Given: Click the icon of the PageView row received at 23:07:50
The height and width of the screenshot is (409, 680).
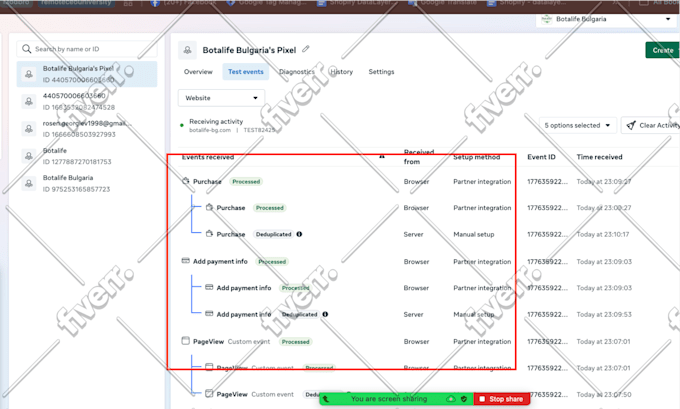Looking at the screenshot, I should click(209, 394).
